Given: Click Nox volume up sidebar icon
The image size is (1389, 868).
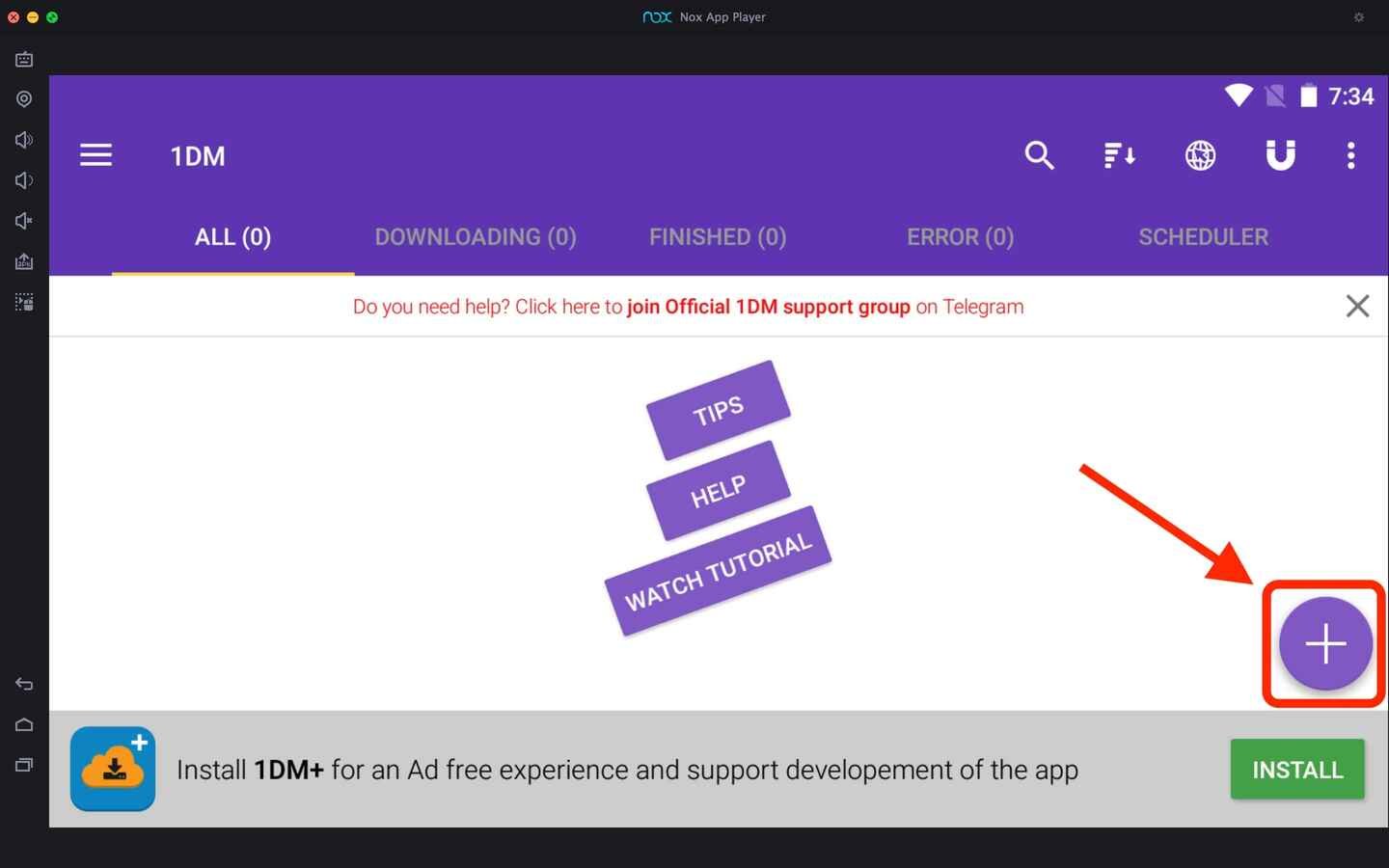Looking at the screenshot, I should (x=24, y=140).
